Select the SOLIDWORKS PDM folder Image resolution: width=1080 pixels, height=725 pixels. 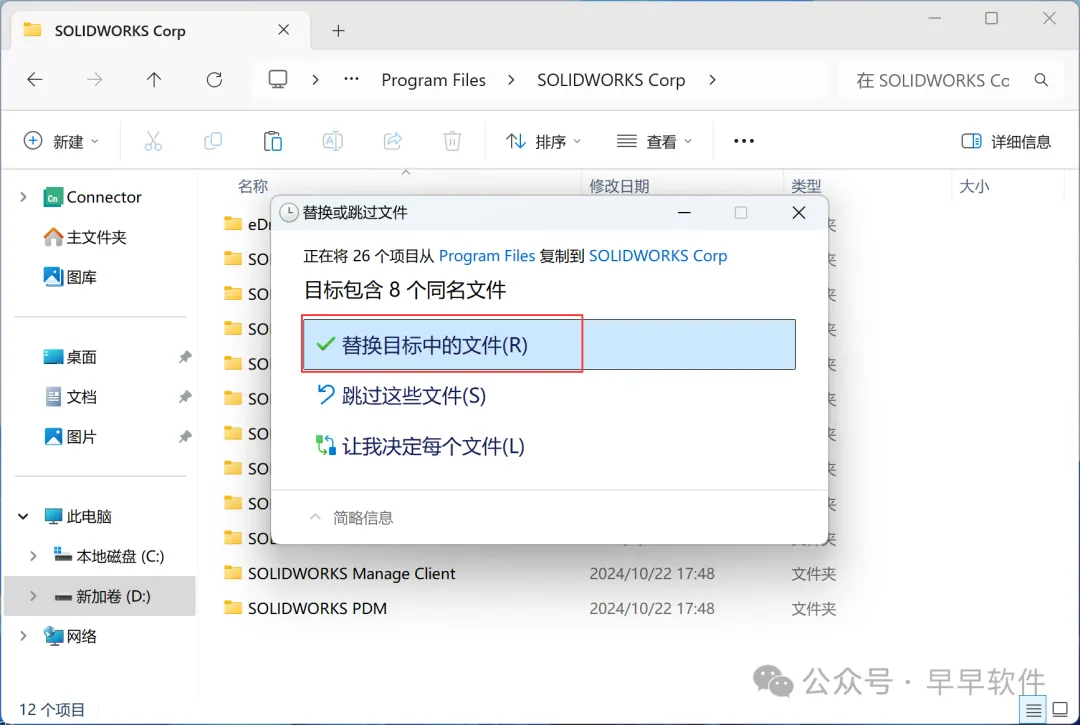317,609
